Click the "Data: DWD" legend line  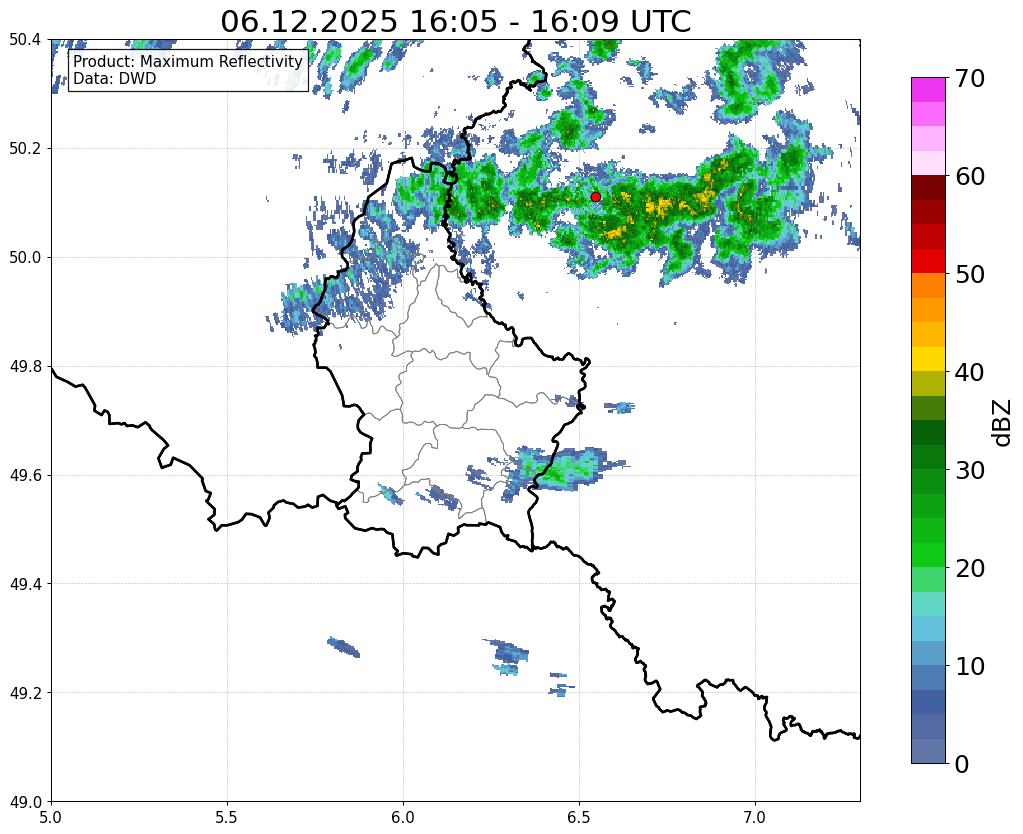coord(115,79)
